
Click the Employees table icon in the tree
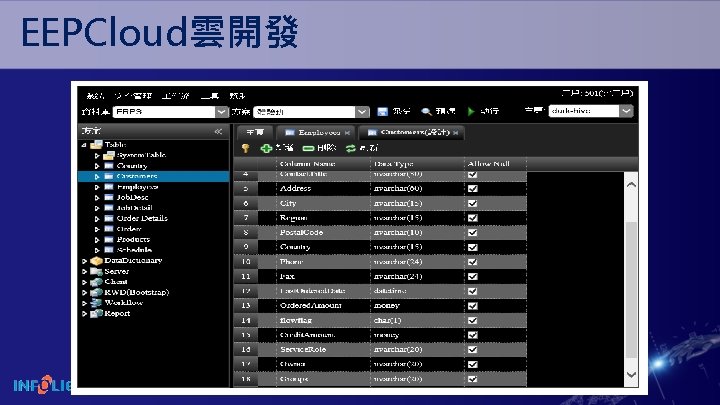coord(109,187)
